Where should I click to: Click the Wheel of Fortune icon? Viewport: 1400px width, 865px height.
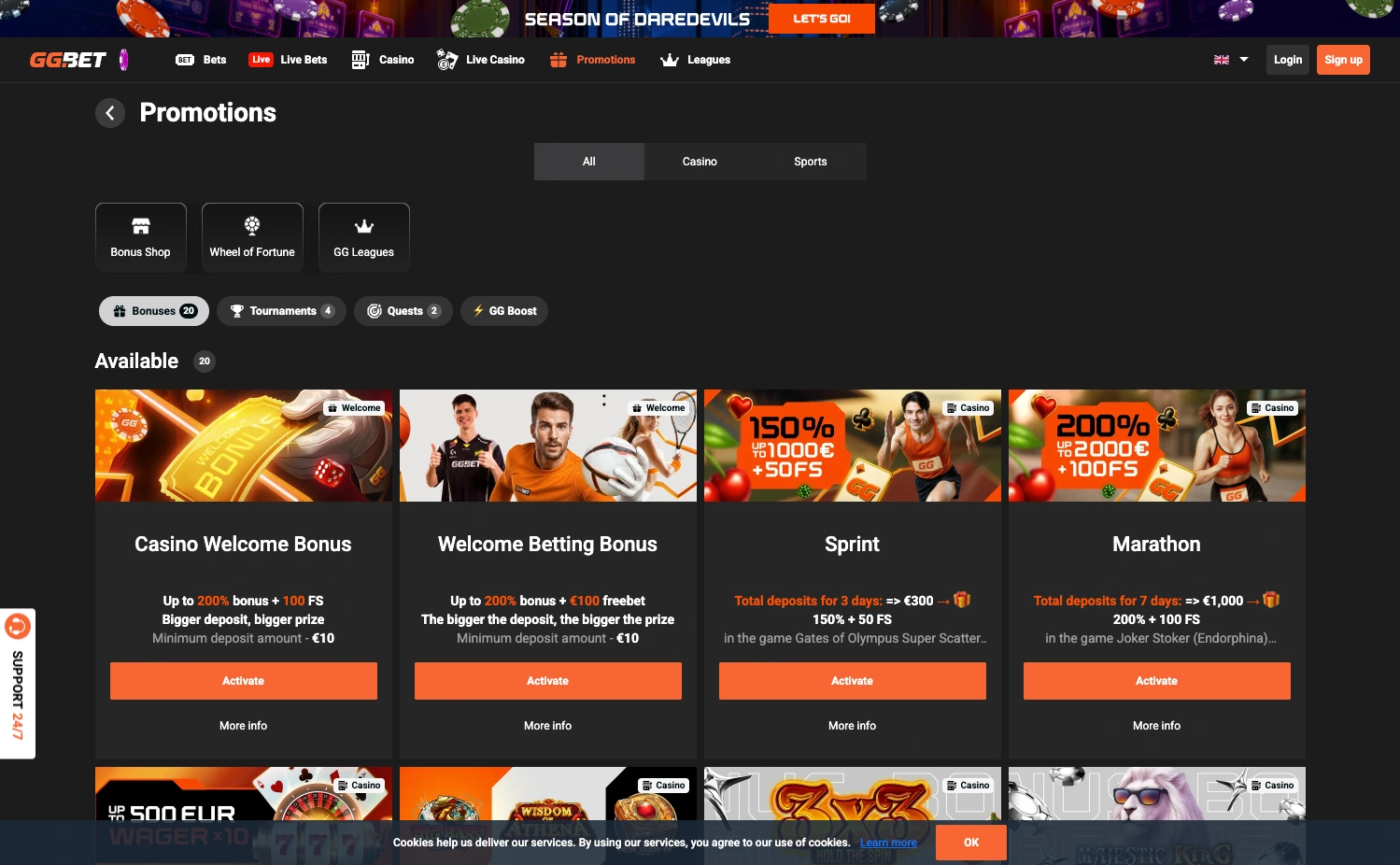pos(252,225)
